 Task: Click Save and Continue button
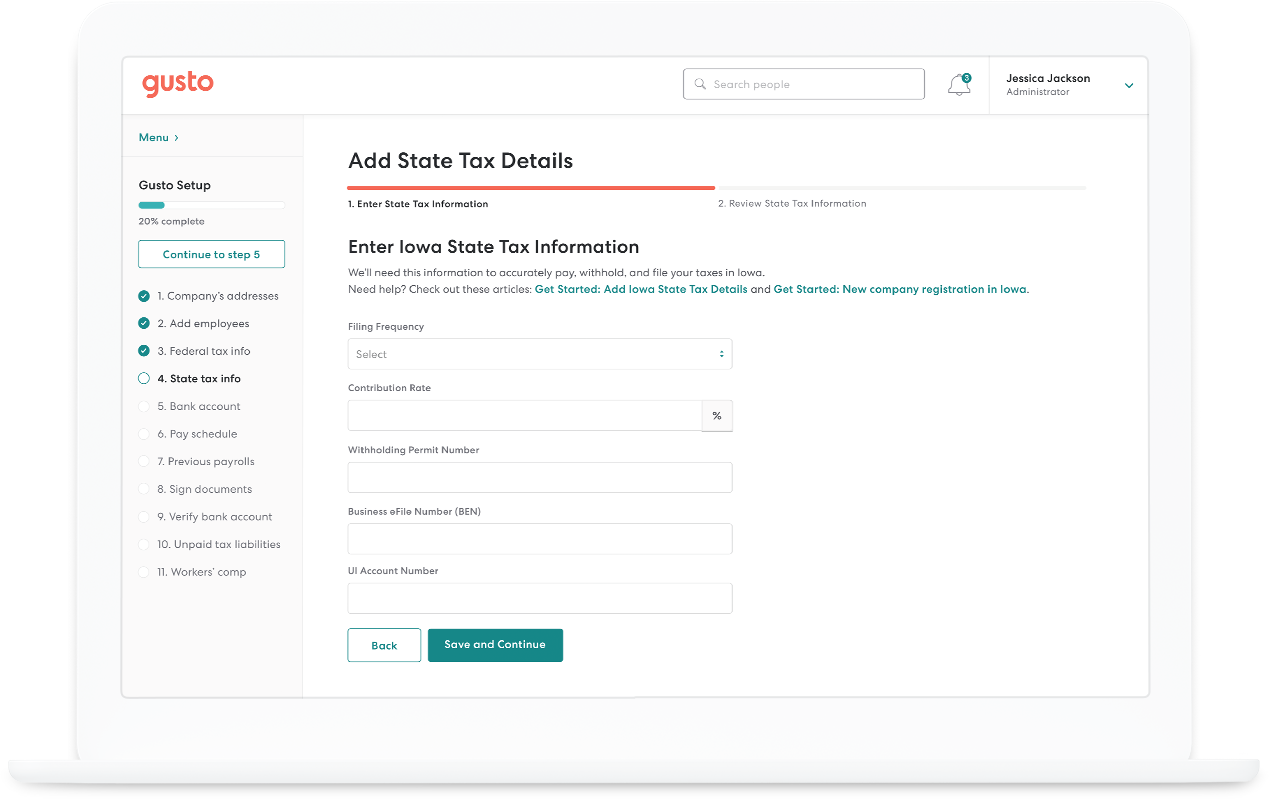tap(495, 645)
